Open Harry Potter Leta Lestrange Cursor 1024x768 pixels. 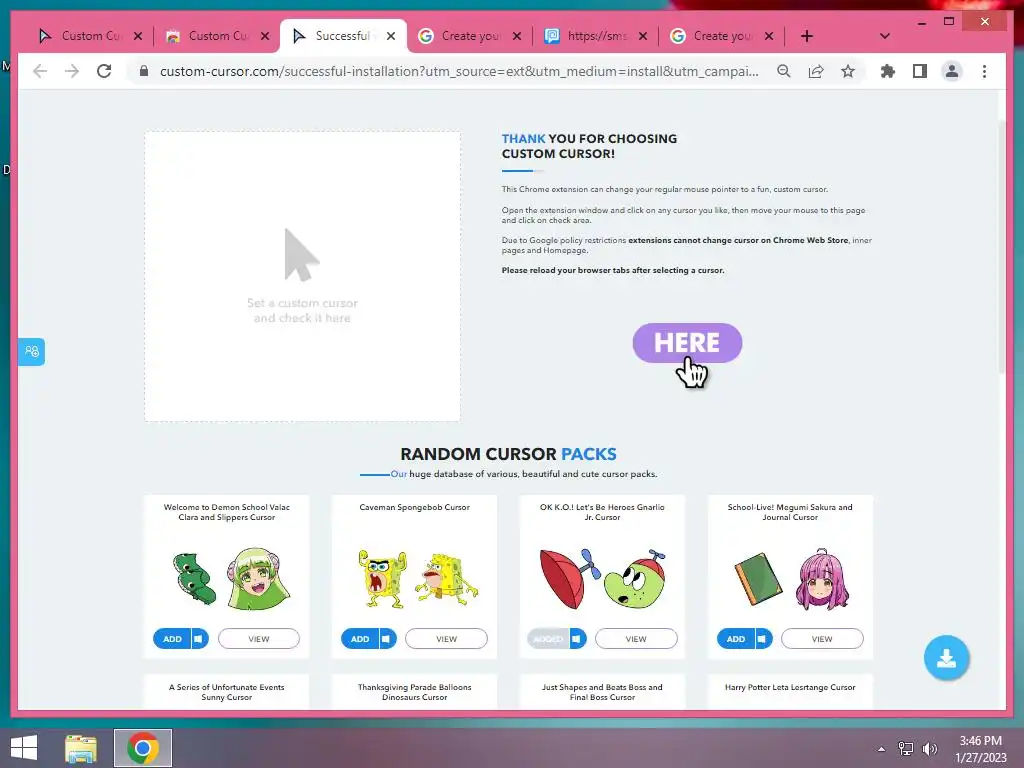[790, 687]
